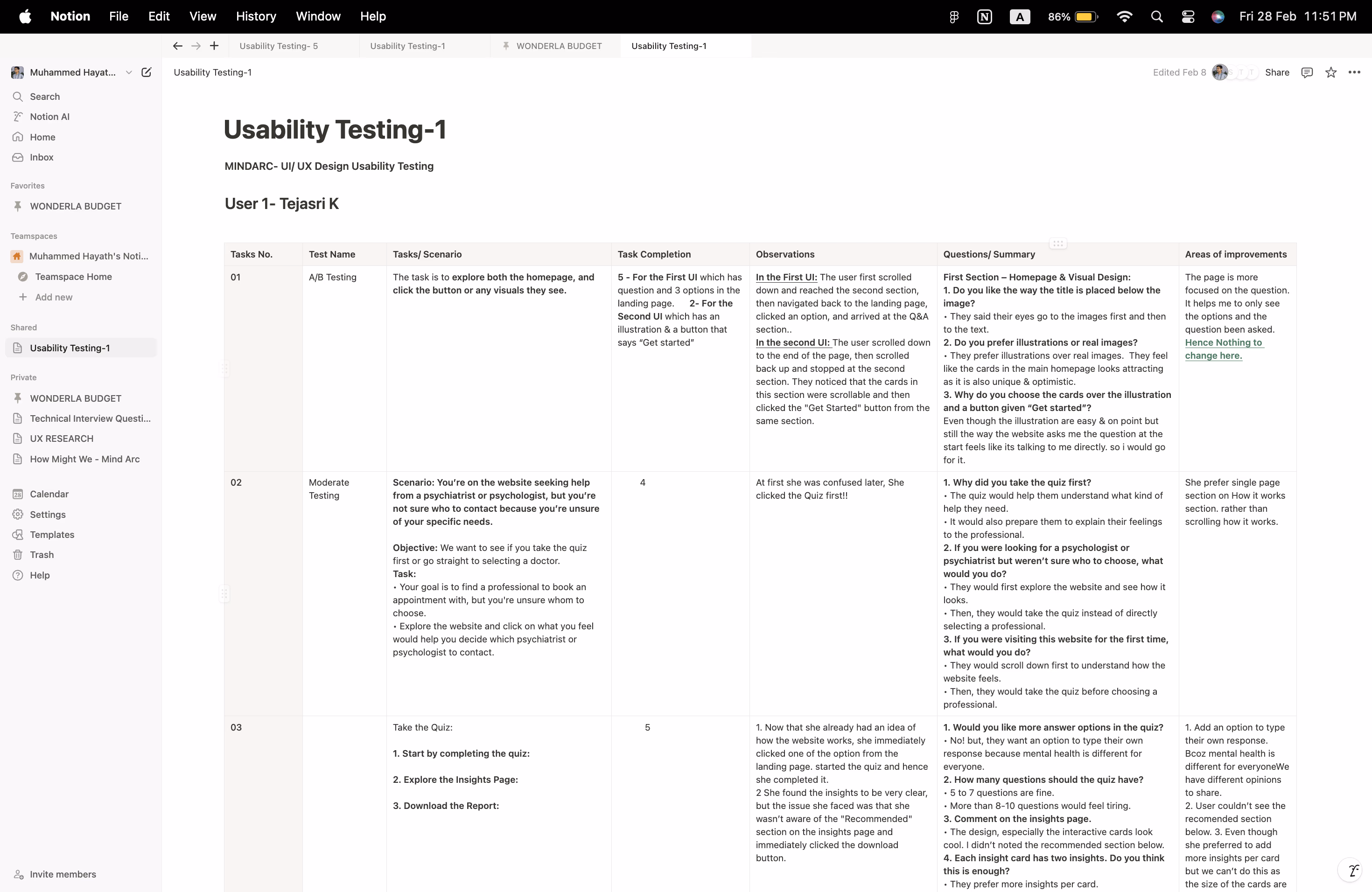Screen dimensions: 1372x892
Task: Click the row drag handle beside row 02
Action: coord(225,593)
